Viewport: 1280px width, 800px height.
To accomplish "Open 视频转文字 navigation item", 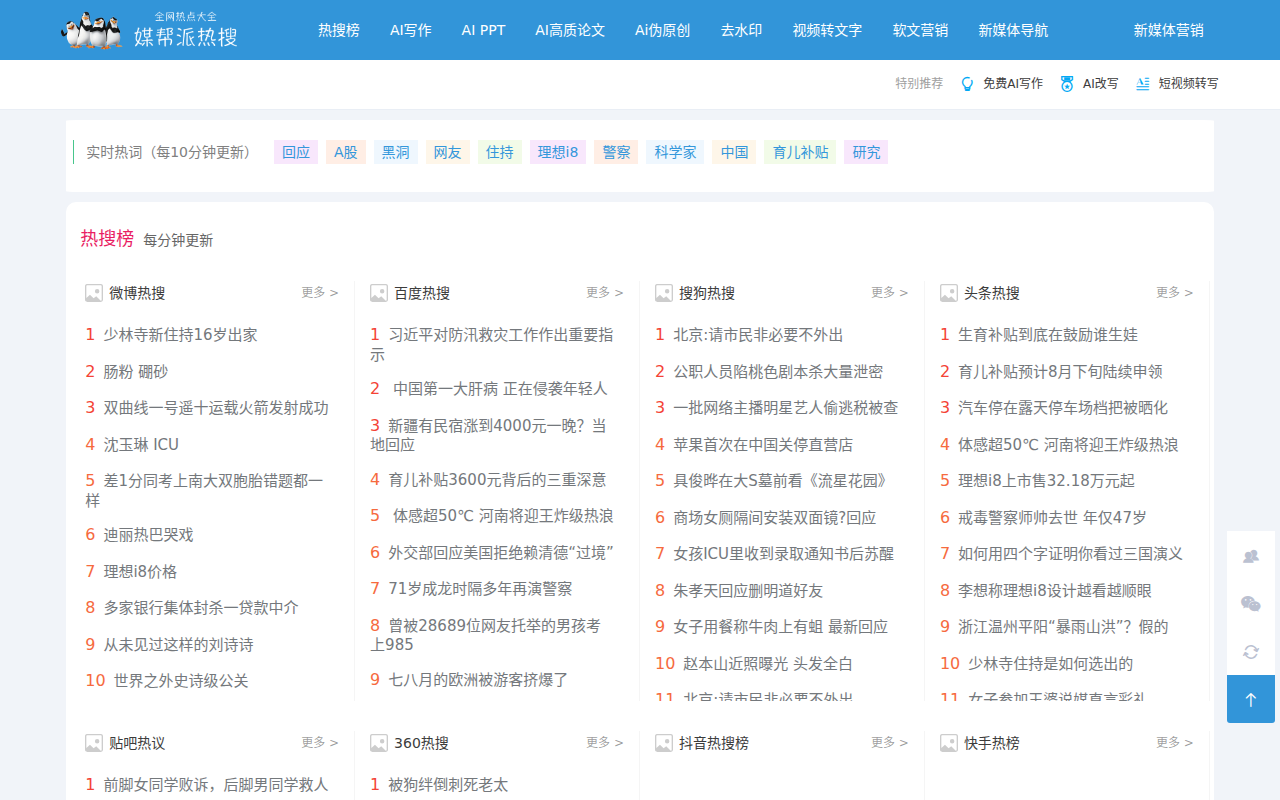I will (827, 30).
